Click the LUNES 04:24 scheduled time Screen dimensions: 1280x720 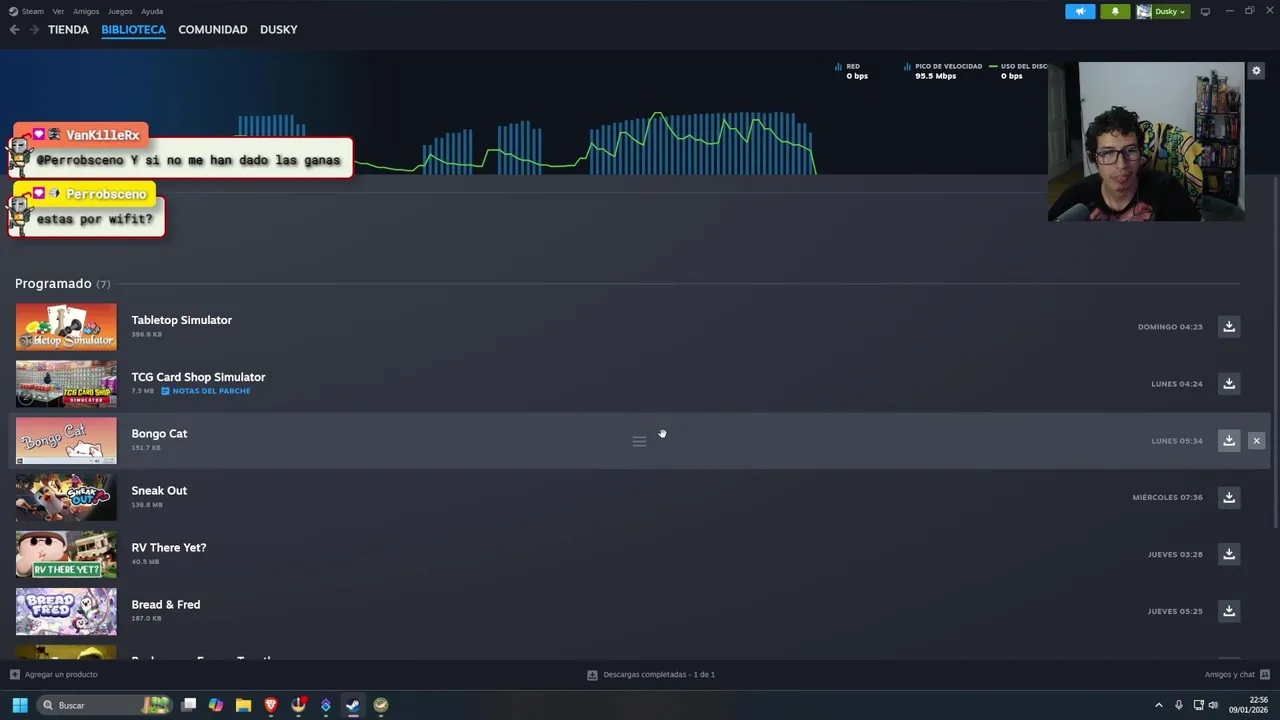(x=1177, y=384)
